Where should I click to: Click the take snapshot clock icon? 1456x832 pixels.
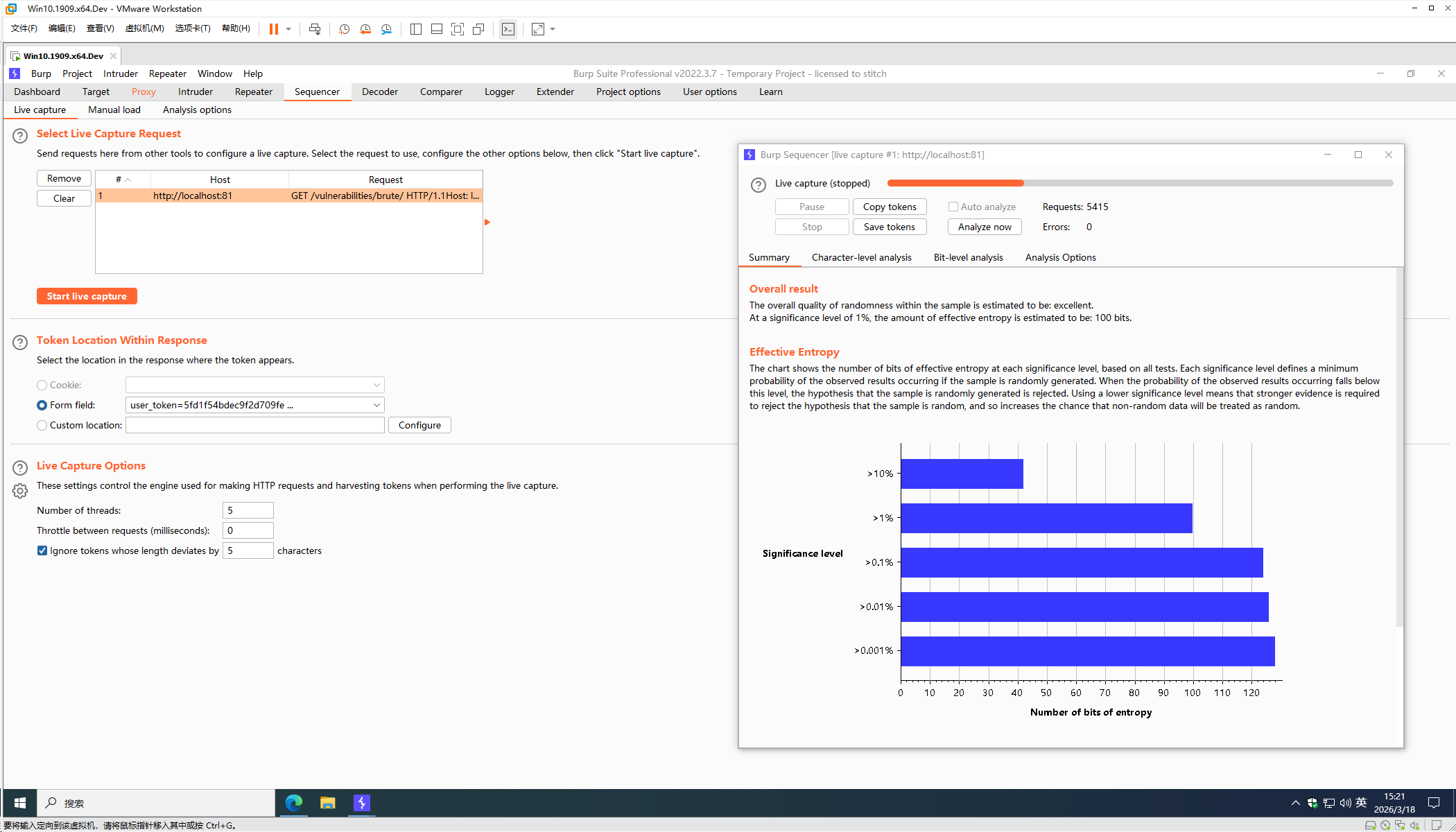point(344,29)
